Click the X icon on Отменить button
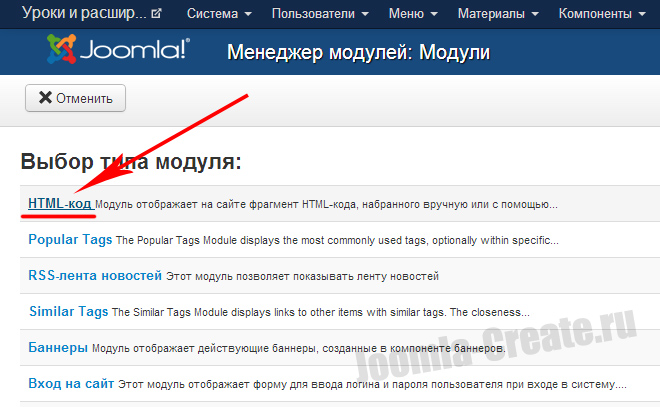This screenshot has height=407, width=660. tap(44, 98)
